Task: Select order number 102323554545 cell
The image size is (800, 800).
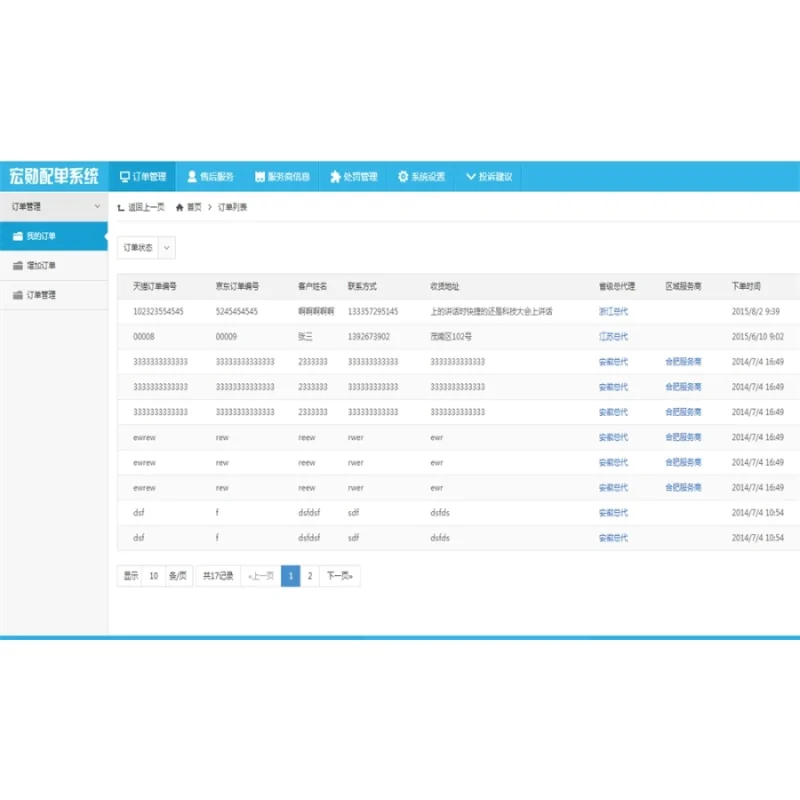Action: (x=158, y=311)
